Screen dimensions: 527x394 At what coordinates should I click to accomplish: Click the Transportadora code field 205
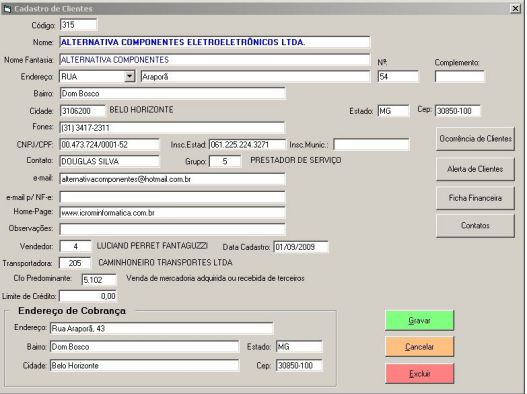point(75,263)
